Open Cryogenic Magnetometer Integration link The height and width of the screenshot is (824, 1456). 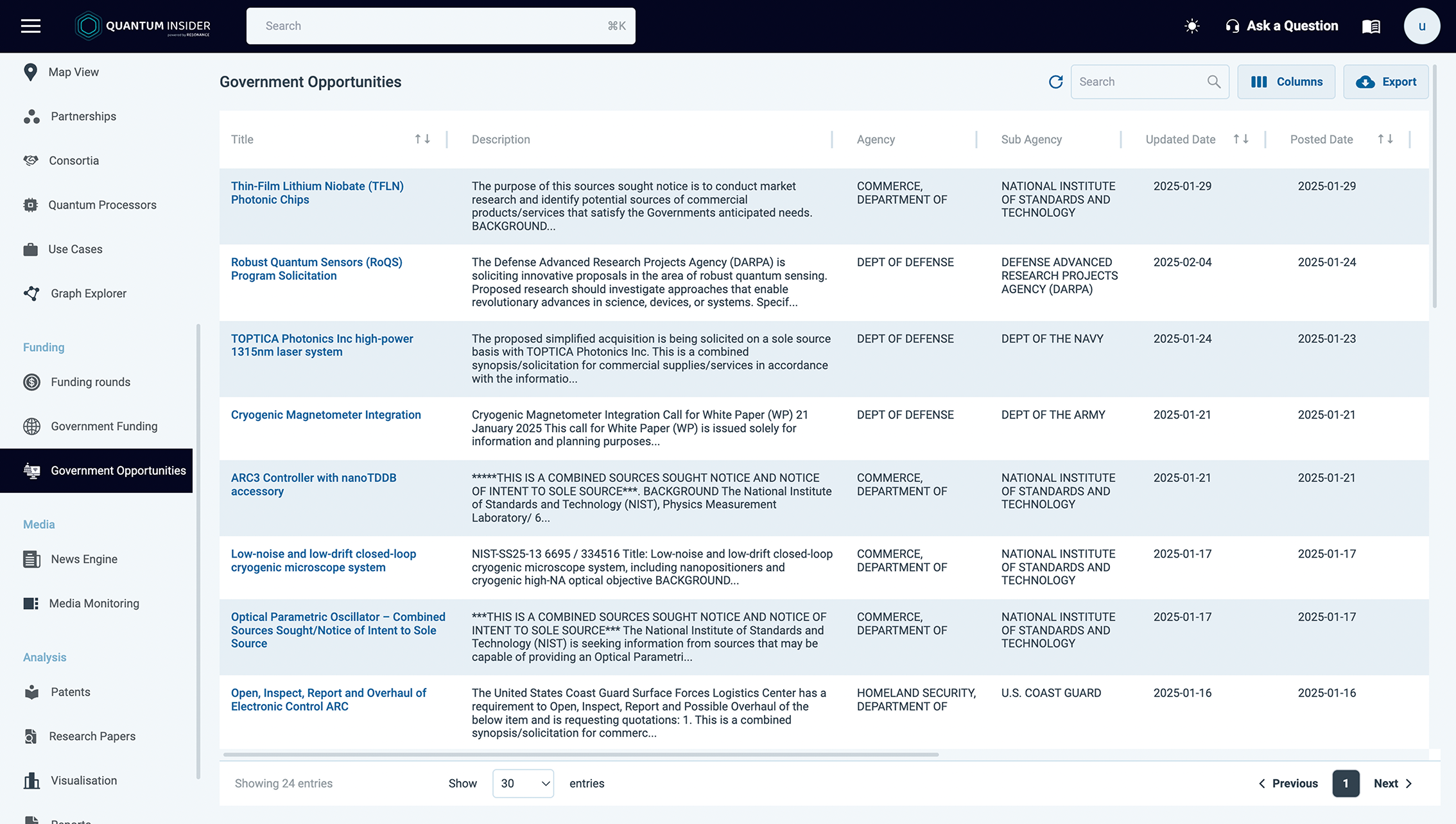(326, 415)
